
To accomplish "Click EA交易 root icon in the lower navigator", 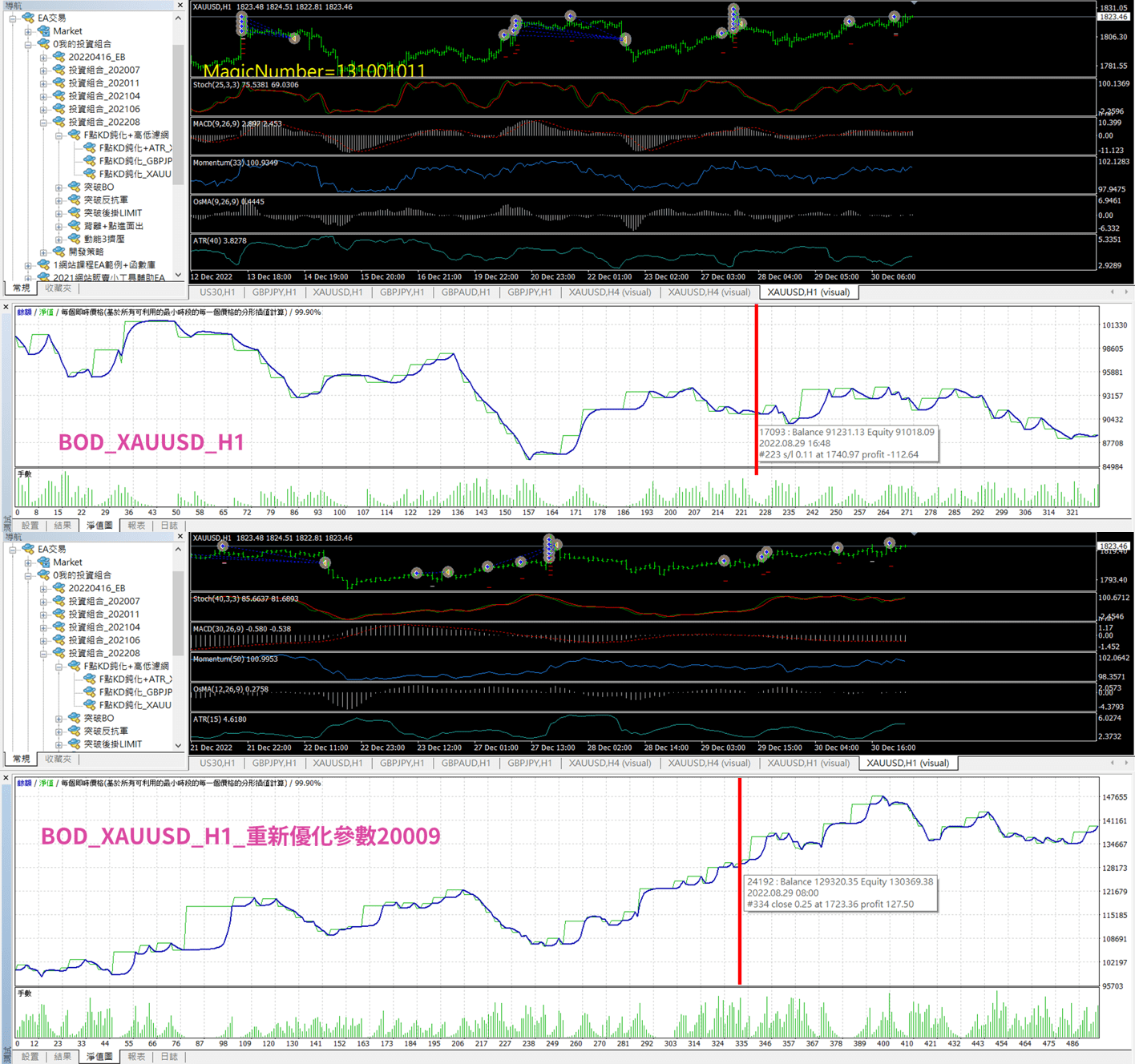I will 29,549.
